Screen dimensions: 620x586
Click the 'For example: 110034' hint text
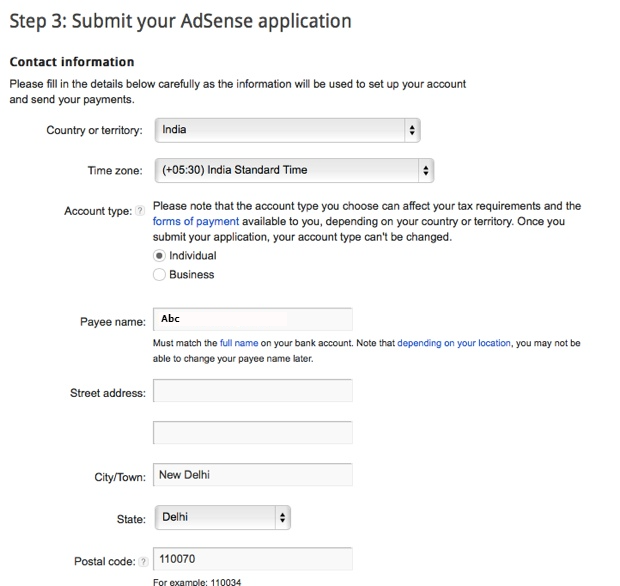pyautogui.click(x=197, y=582)
